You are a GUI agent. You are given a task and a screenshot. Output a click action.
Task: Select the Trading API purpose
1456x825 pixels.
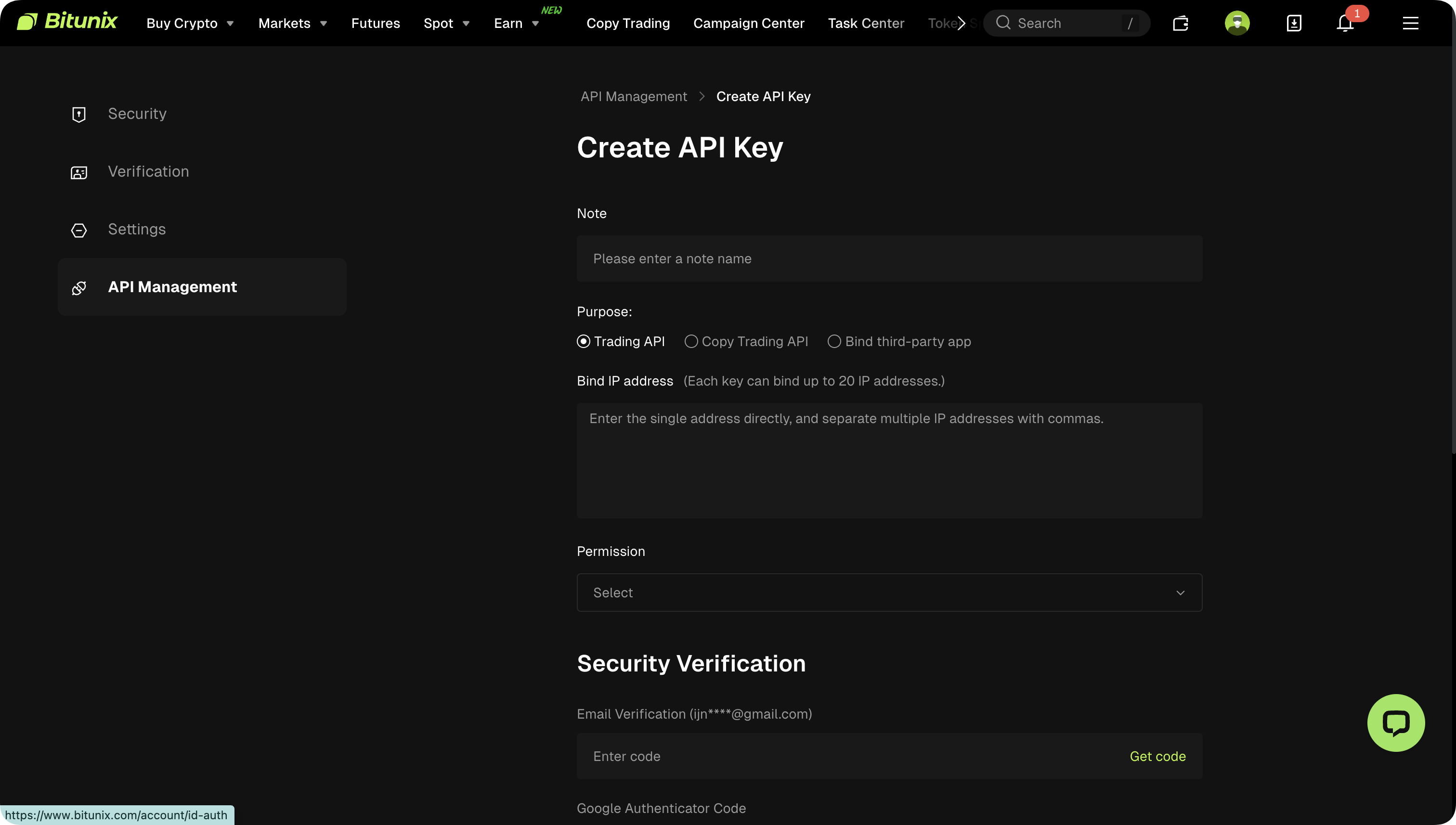click(584, 341)
